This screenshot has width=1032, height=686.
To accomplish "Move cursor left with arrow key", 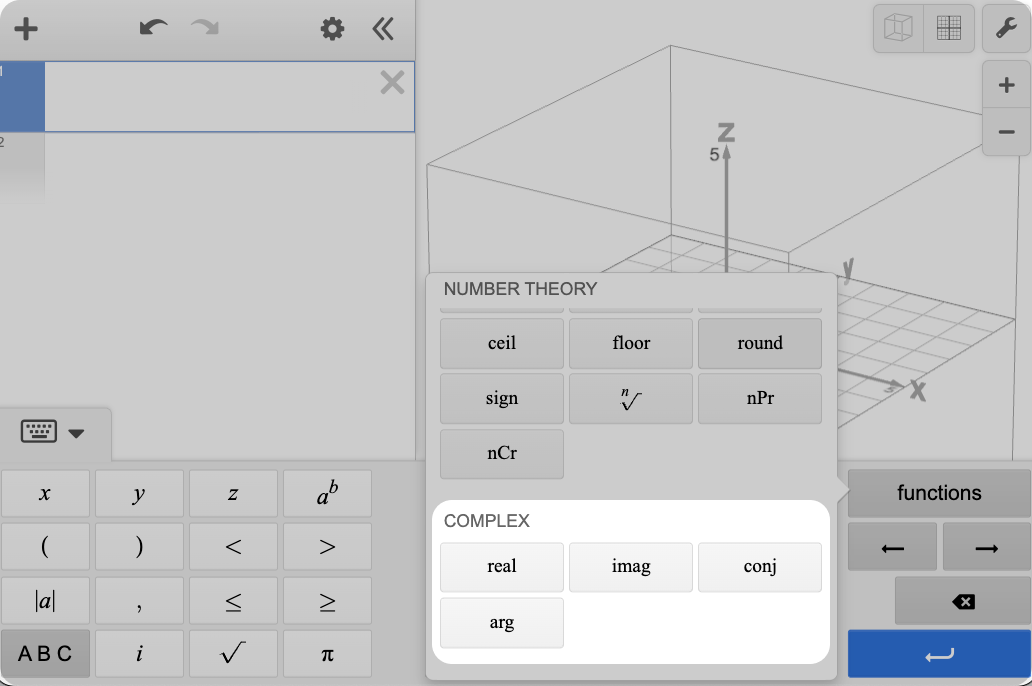I will 892,547.
